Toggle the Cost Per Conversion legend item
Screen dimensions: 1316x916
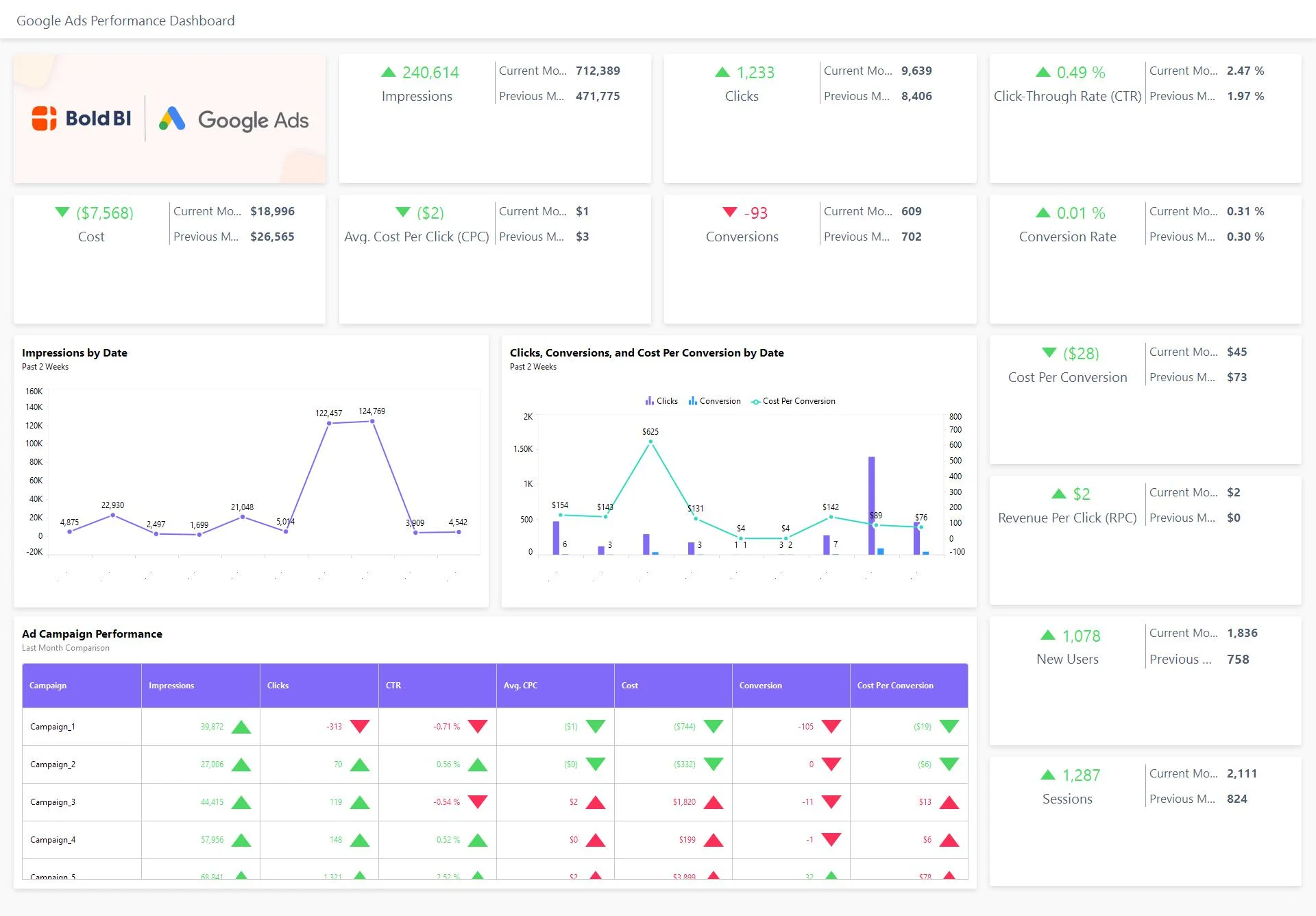point(793,400)
